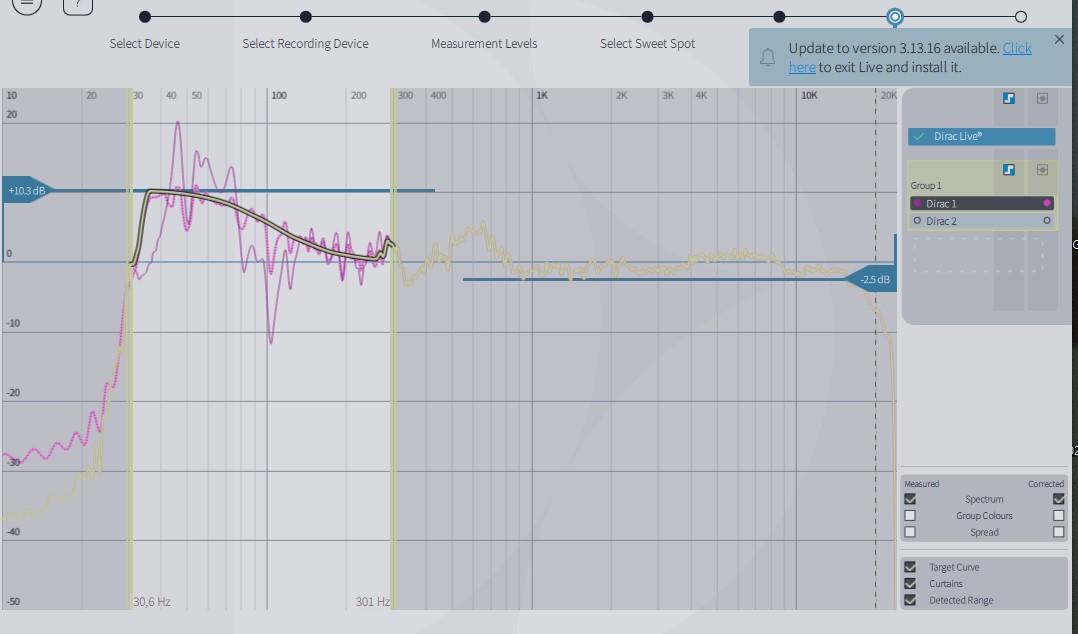1078x634 pixels.
Task: Disable the Target Curve checkbox
Action: point(910,567)
